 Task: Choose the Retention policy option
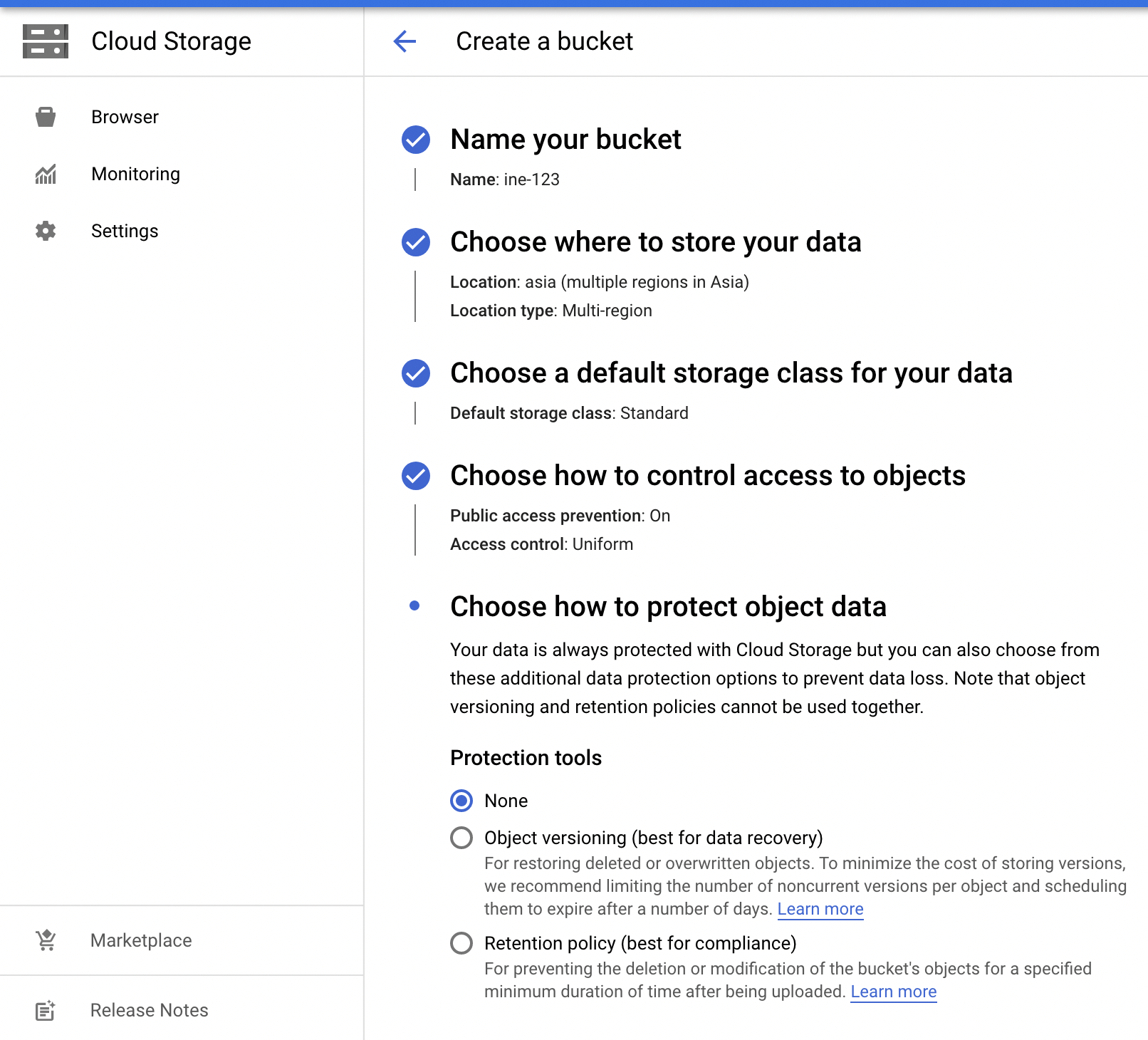tap(461, 943)
